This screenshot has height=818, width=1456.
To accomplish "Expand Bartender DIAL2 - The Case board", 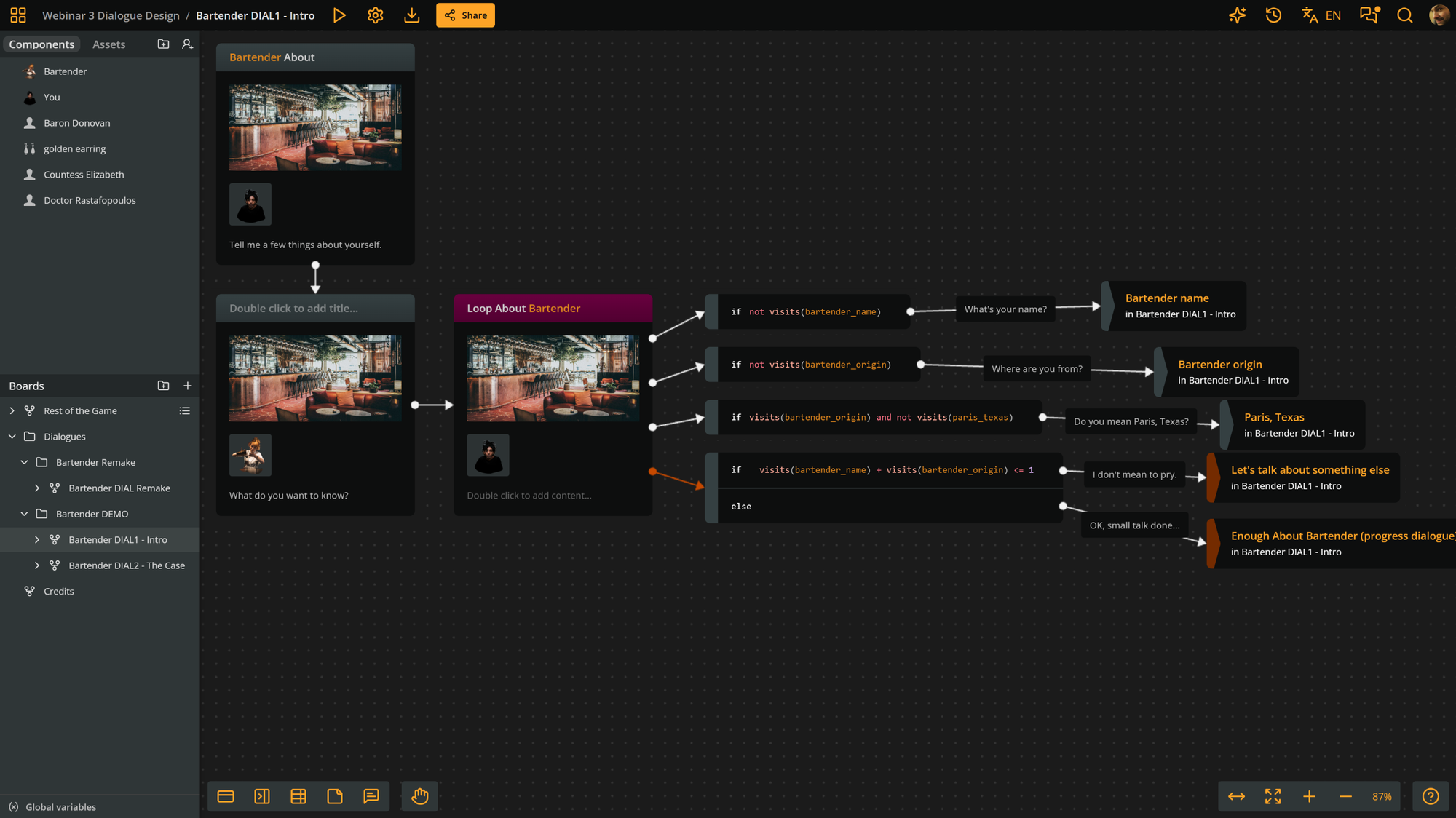I will coord(37,565).
